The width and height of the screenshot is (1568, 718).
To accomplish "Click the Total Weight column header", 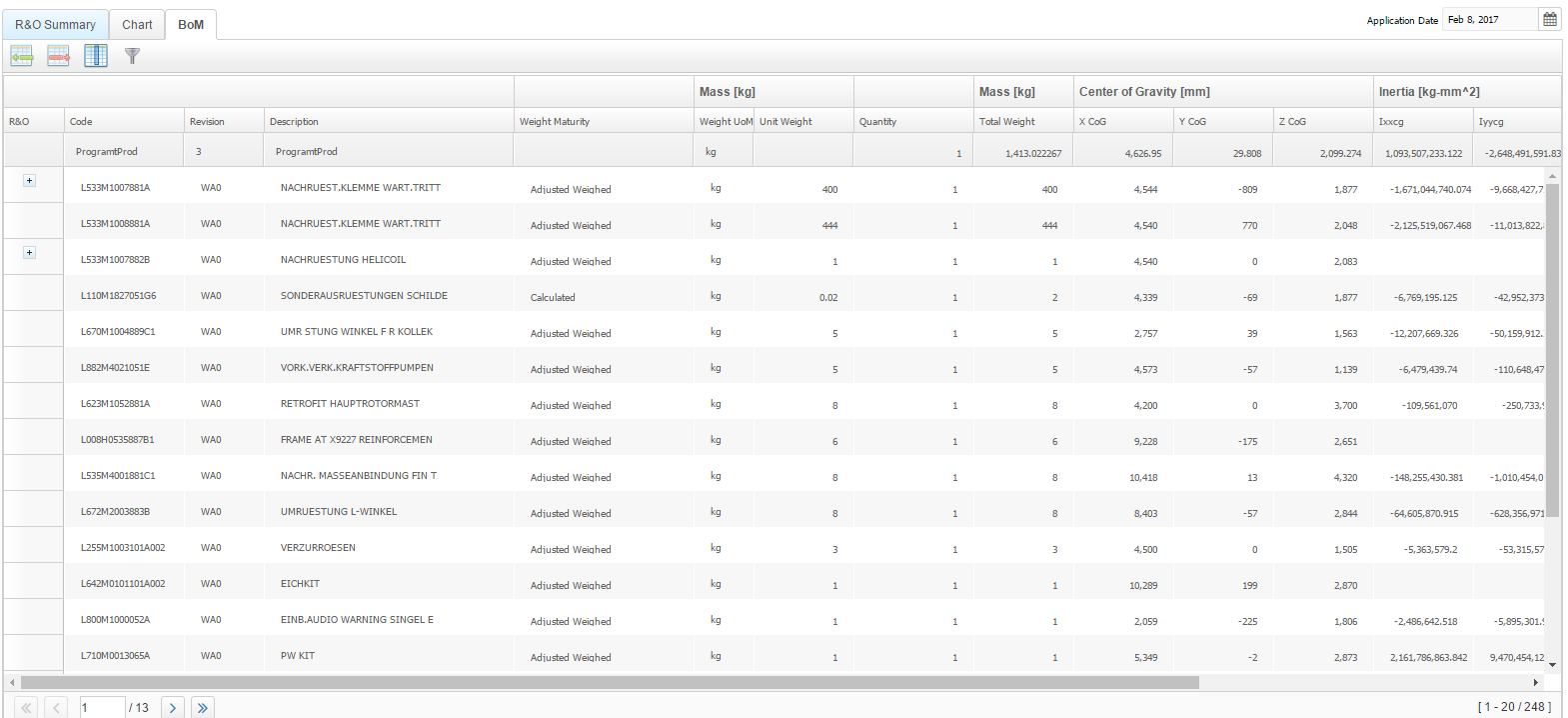I will pyautogui.click(x=1006, y=121).
